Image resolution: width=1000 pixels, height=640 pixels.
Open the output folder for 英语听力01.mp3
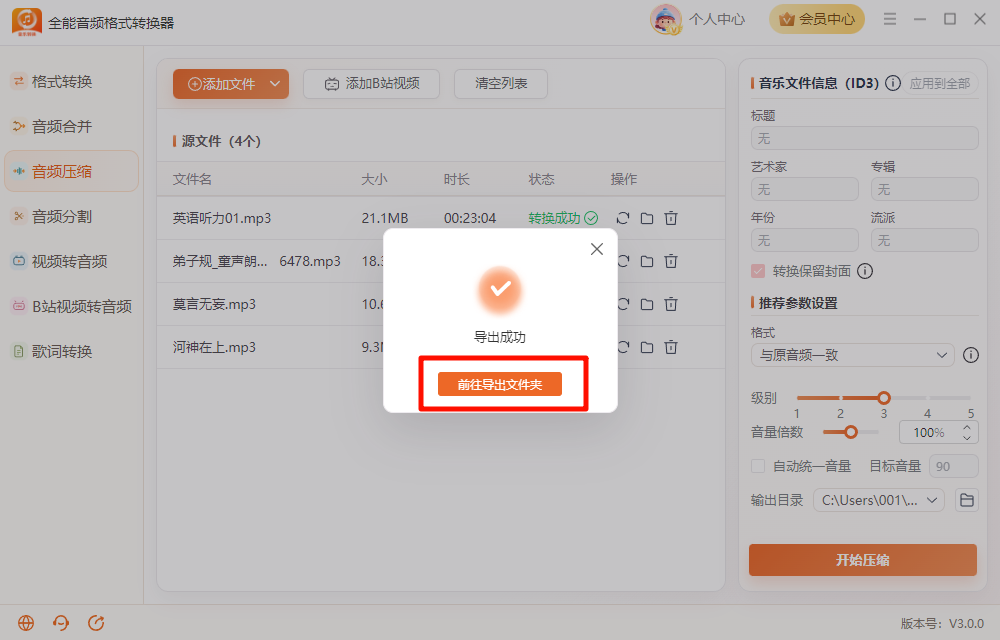click(647, 218)
